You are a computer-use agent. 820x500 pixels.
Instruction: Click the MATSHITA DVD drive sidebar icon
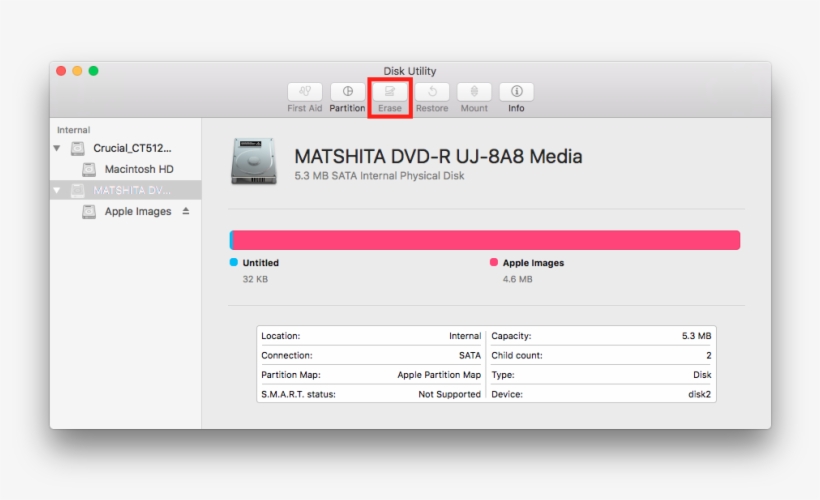(x=77, y=190)
